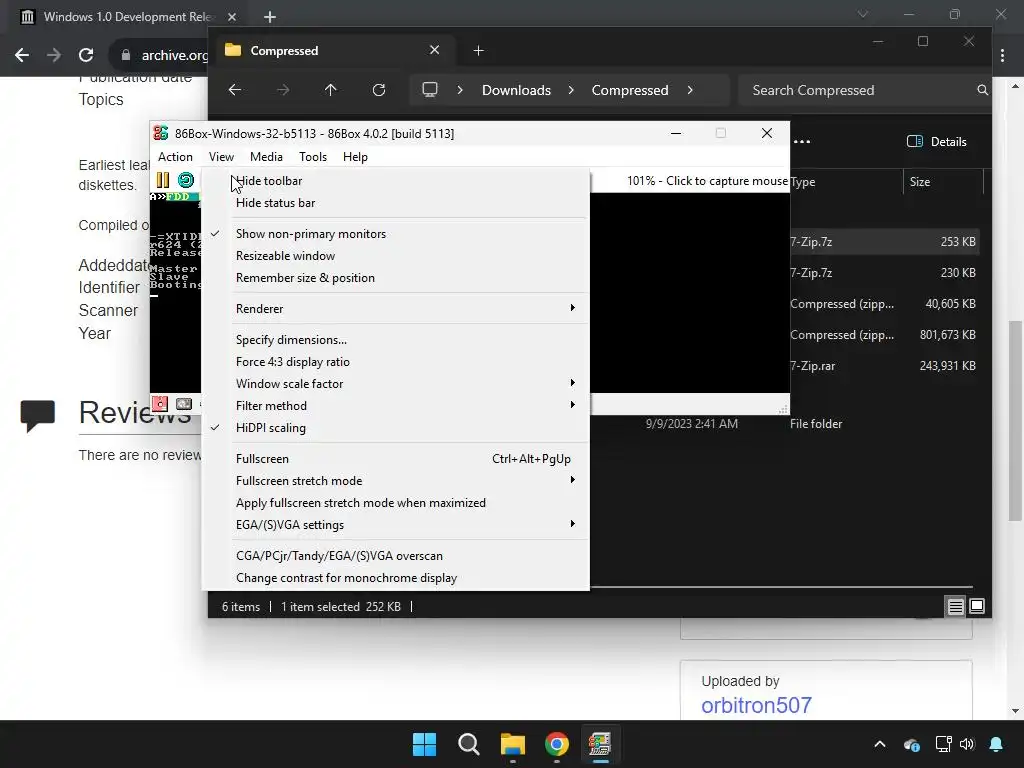Open Action menu in 86Box
This screenshot has height=768, width=1024.
[175, 157]
